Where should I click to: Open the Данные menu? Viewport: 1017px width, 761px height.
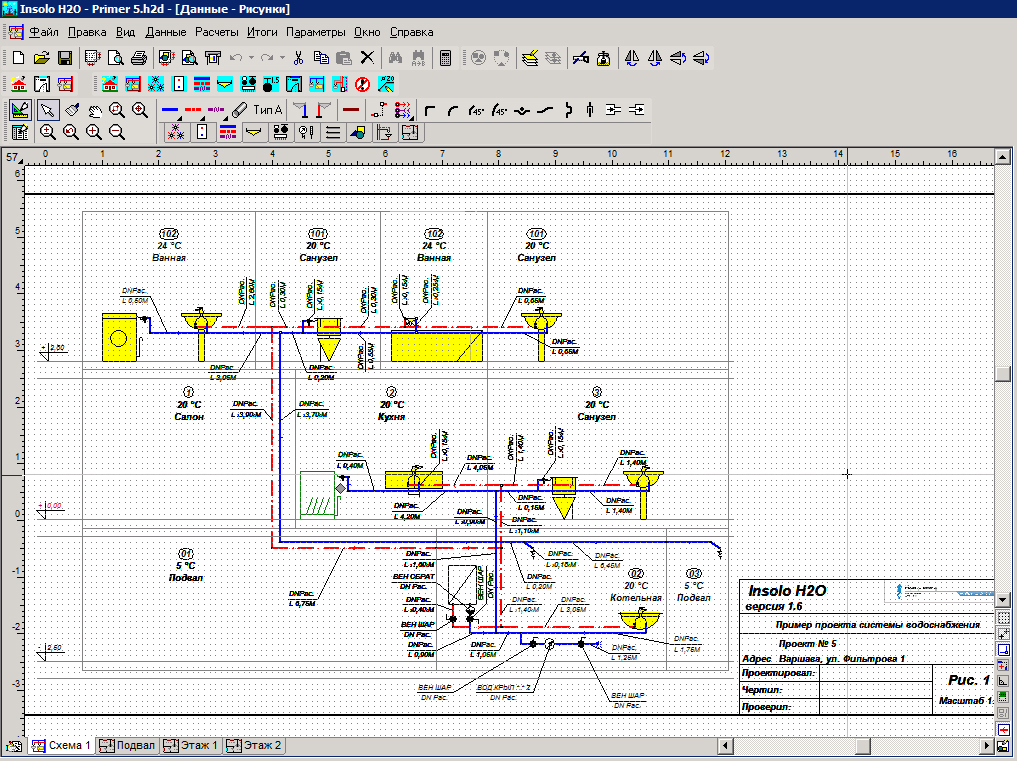[165, 32]
